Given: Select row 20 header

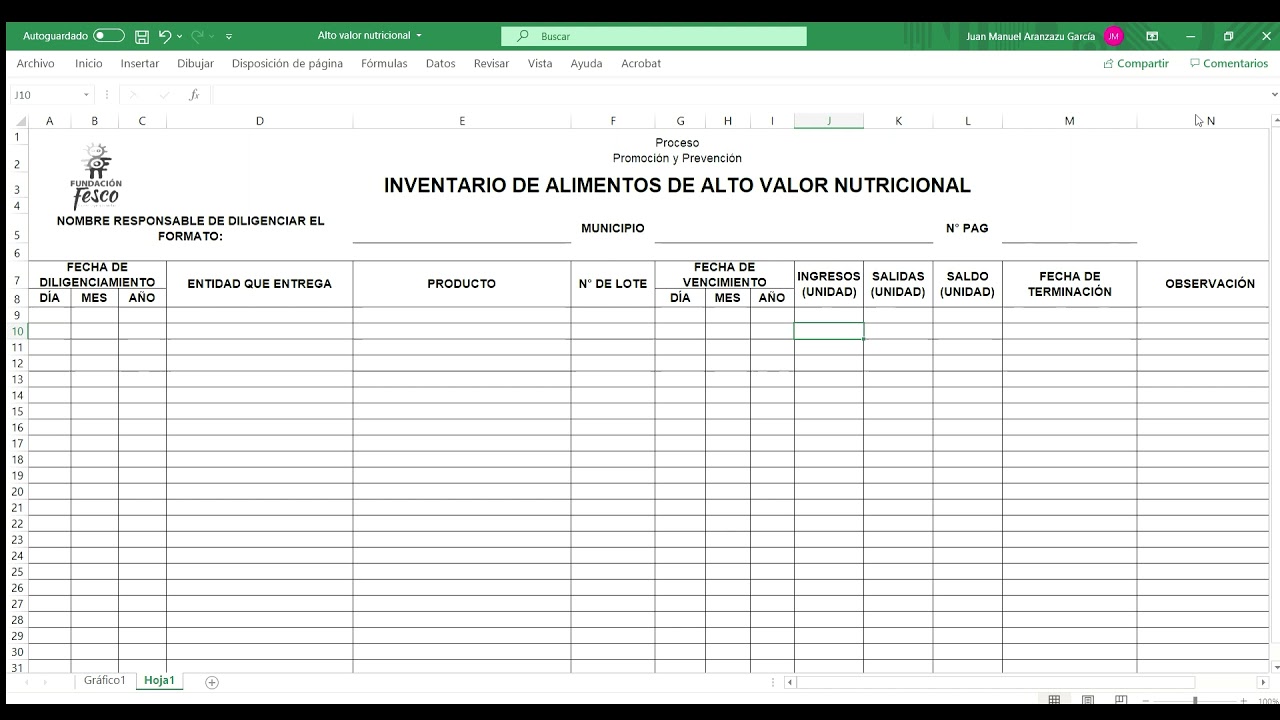Looking at the screenshot, I should [17, 492].
